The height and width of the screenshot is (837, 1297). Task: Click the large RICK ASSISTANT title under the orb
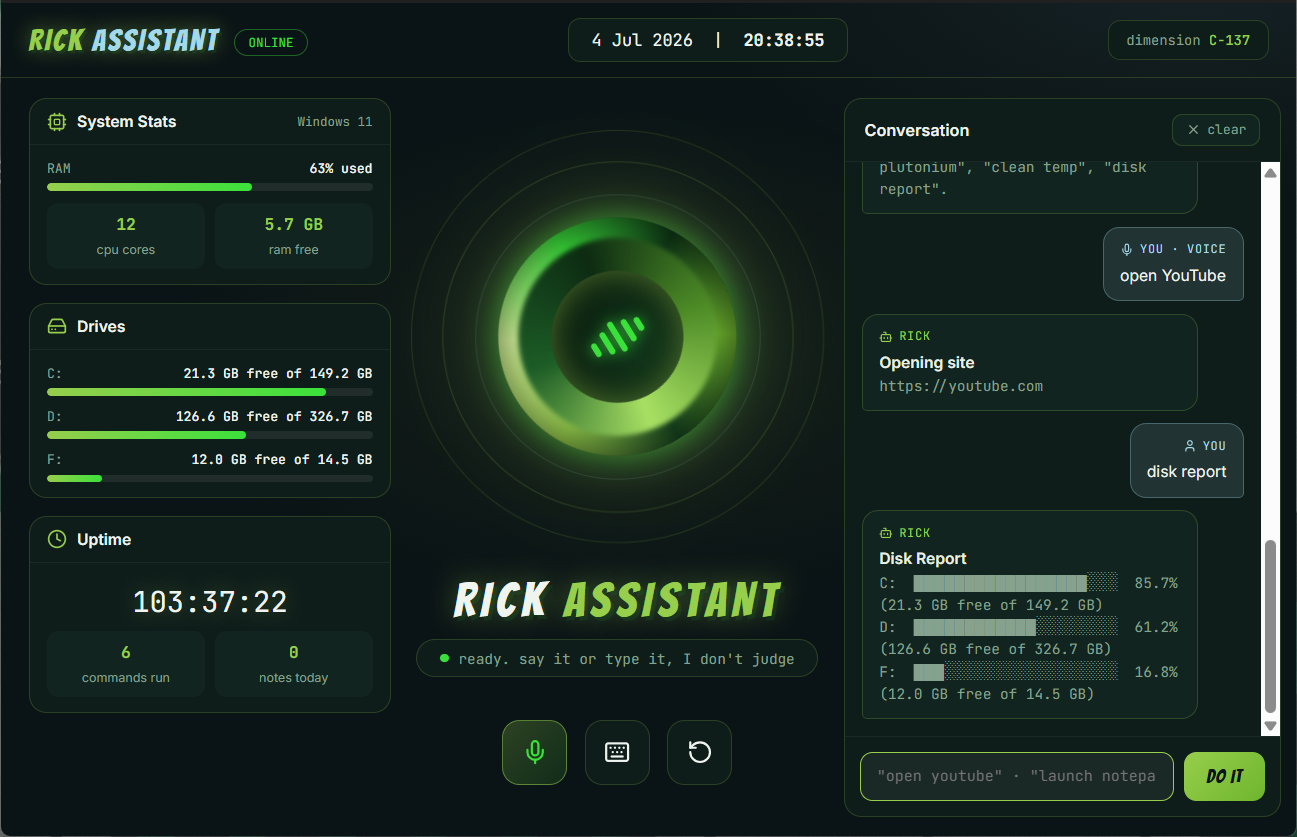point(617,600)
